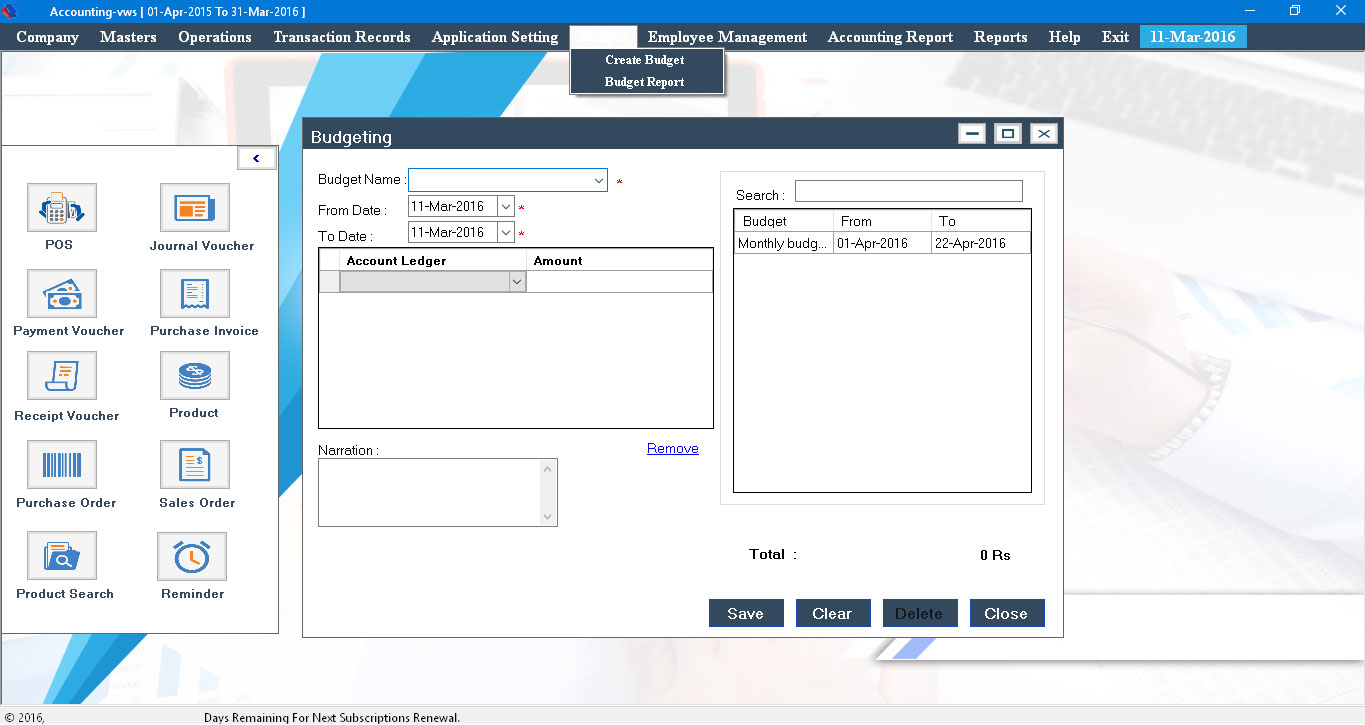
Task: Click the Clear button
Action: click(832, 613)
